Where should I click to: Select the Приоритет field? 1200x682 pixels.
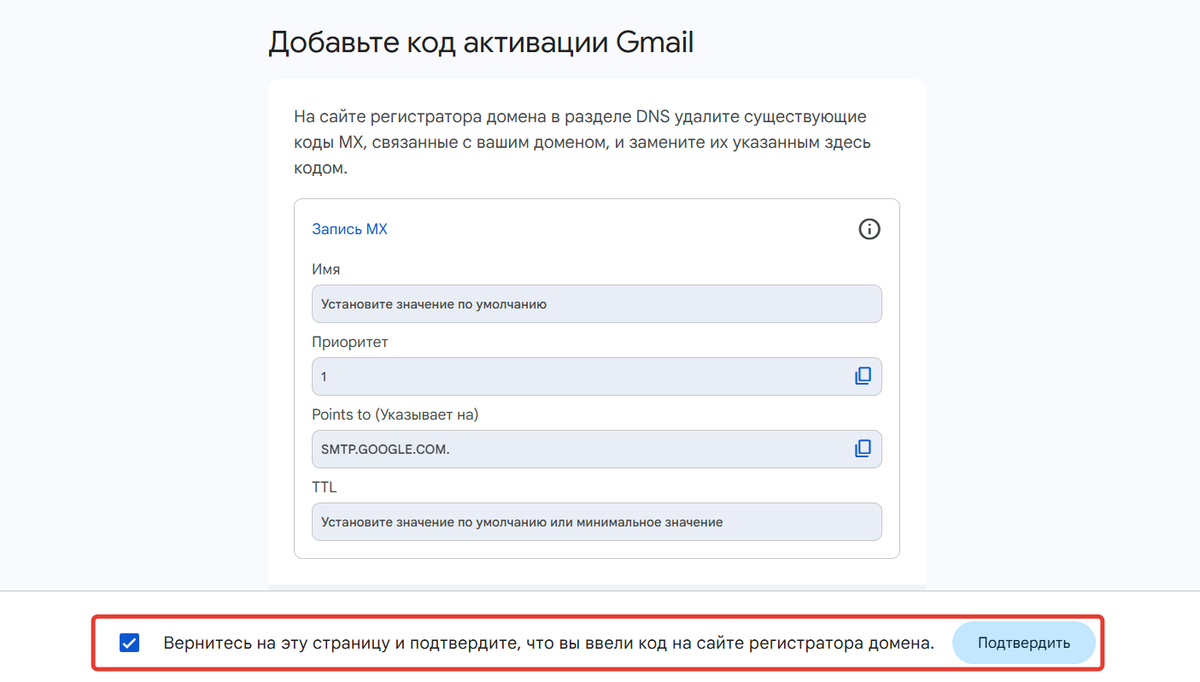[x=597, y=376]
